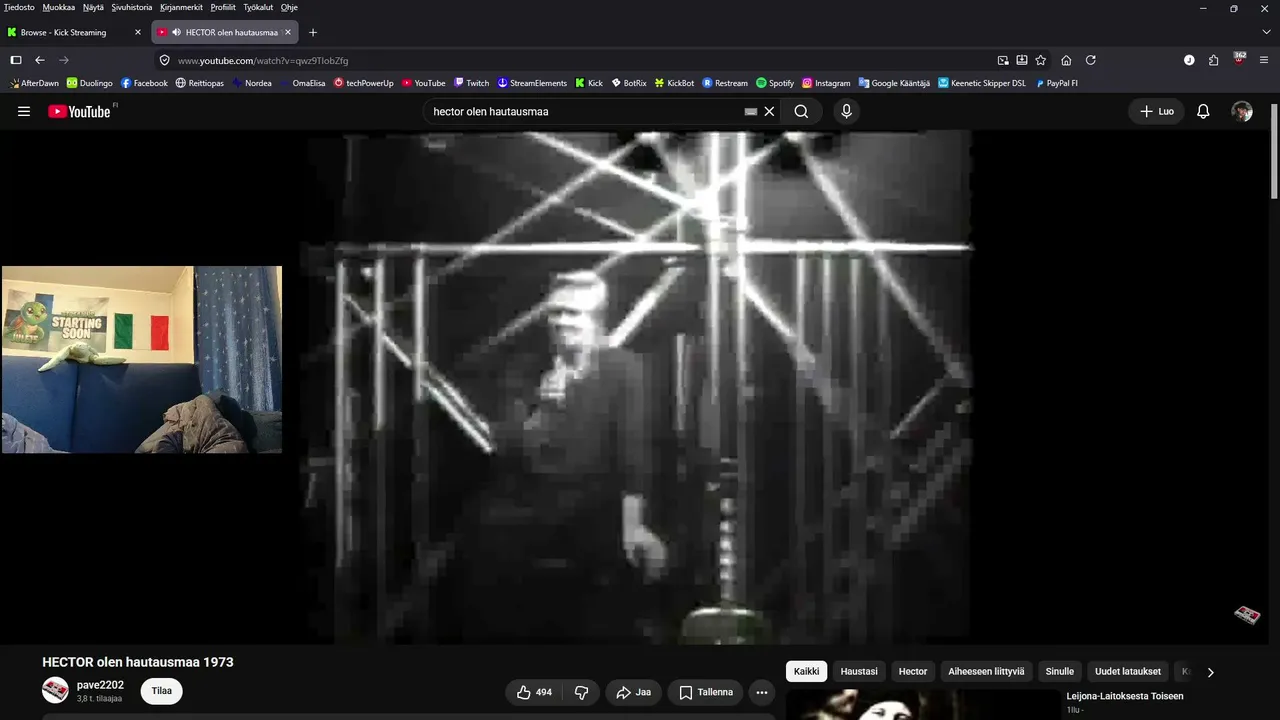Viewport: 1280px width, 720px height.
Task: Open the StreamElements bookmark
Action: point(532,83)
